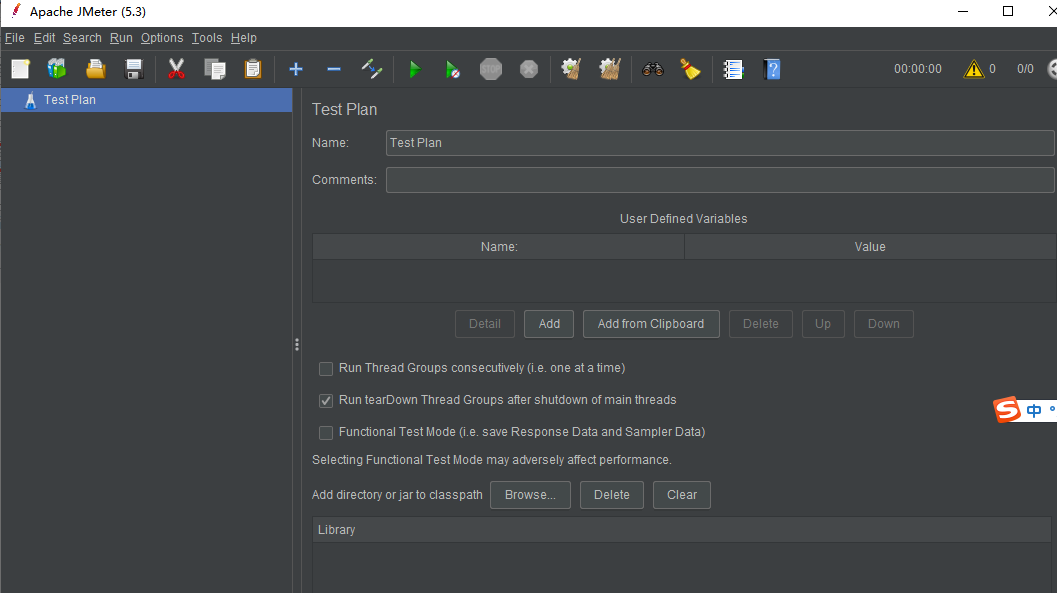The height and width of the screenshot is (593, 1057).
Task: Click the Cut scissors icon
Action: [x=176, y=69]
